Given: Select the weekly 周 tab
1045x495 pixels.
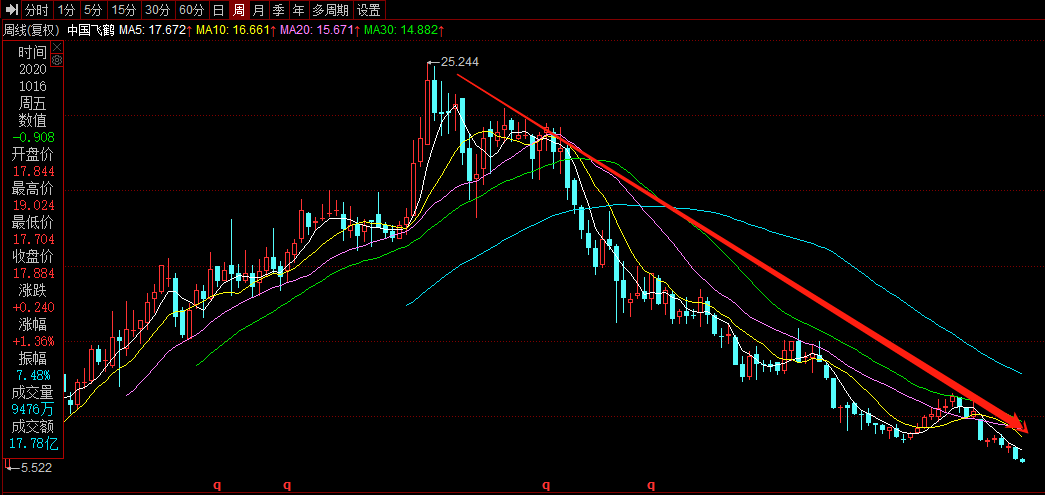Looking at the screenshot, I should 239,10.
